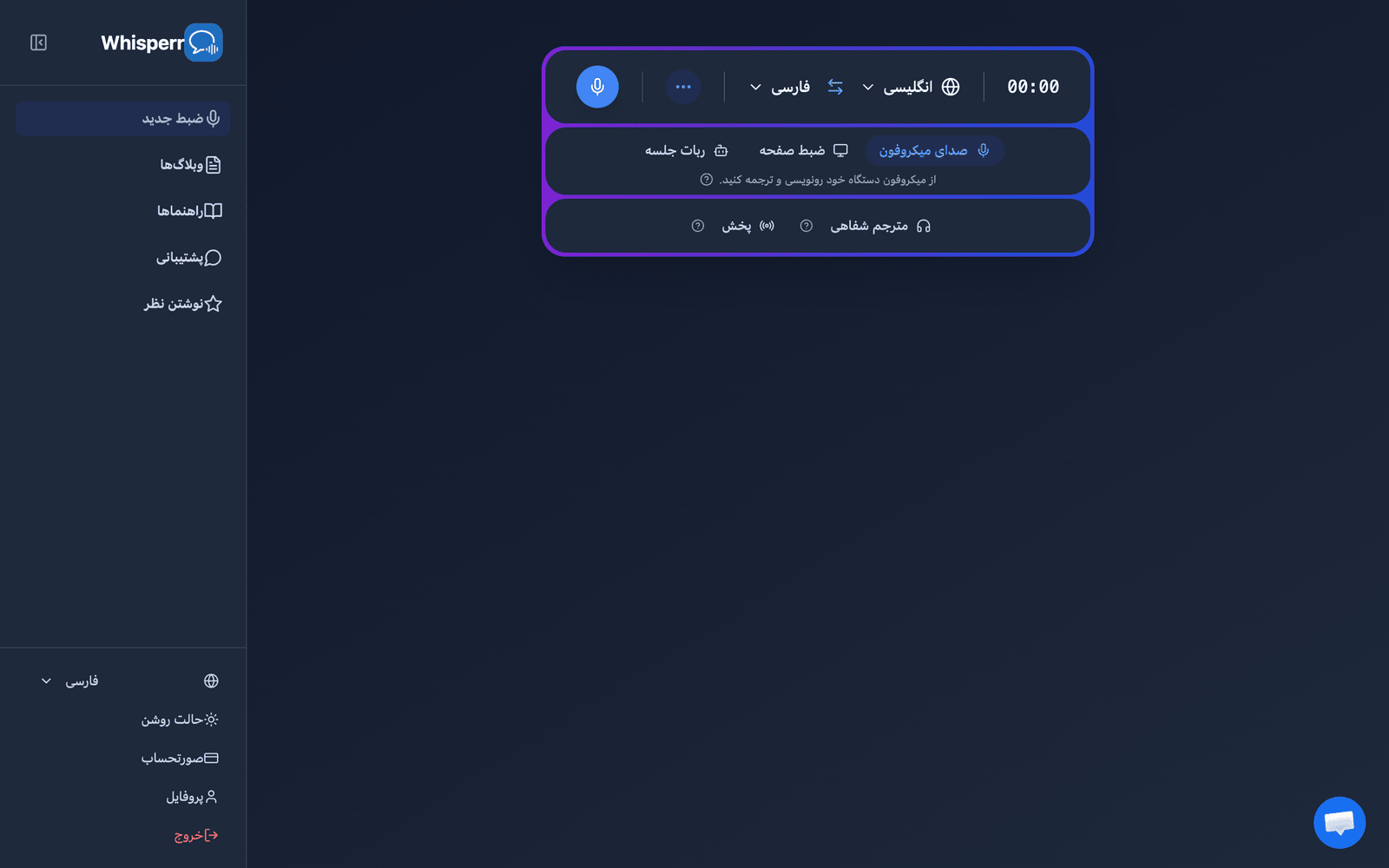Open the live chat widget bubble
The width and height of the screenshot is (1389, 868).
point(1340,822)
